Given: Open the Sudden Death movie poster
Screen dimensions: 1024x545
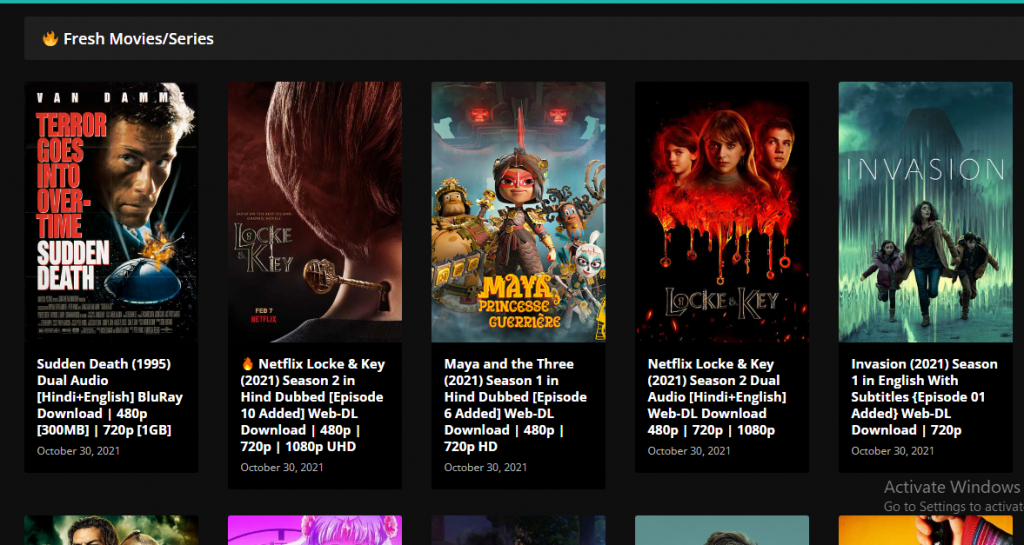Looking at the screenshot, I should (x=111, y=211).
